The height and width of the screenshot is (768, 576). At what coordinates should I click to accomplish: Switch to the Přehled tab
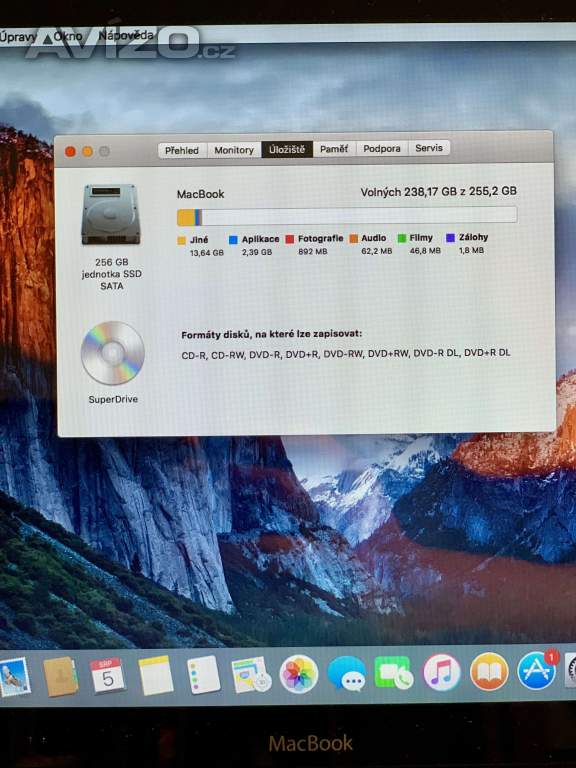coord(182,150)
